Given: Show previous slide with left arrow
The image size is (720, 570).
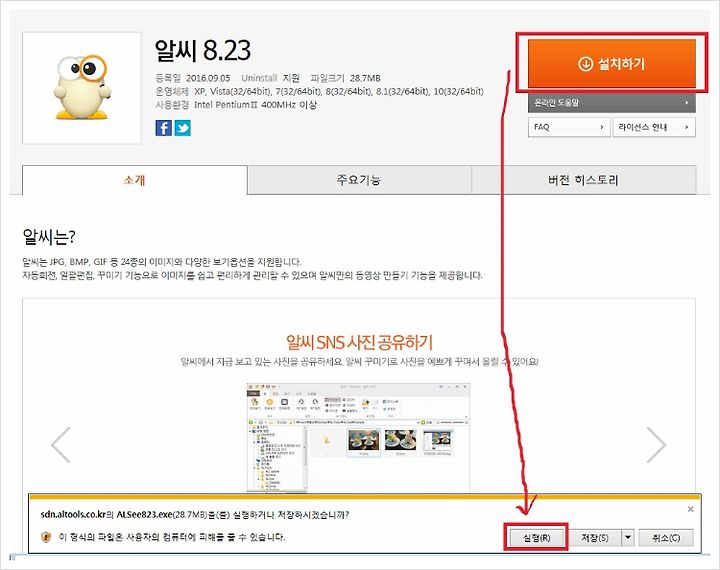Looking at the screenshot, I should pos(61,445).
